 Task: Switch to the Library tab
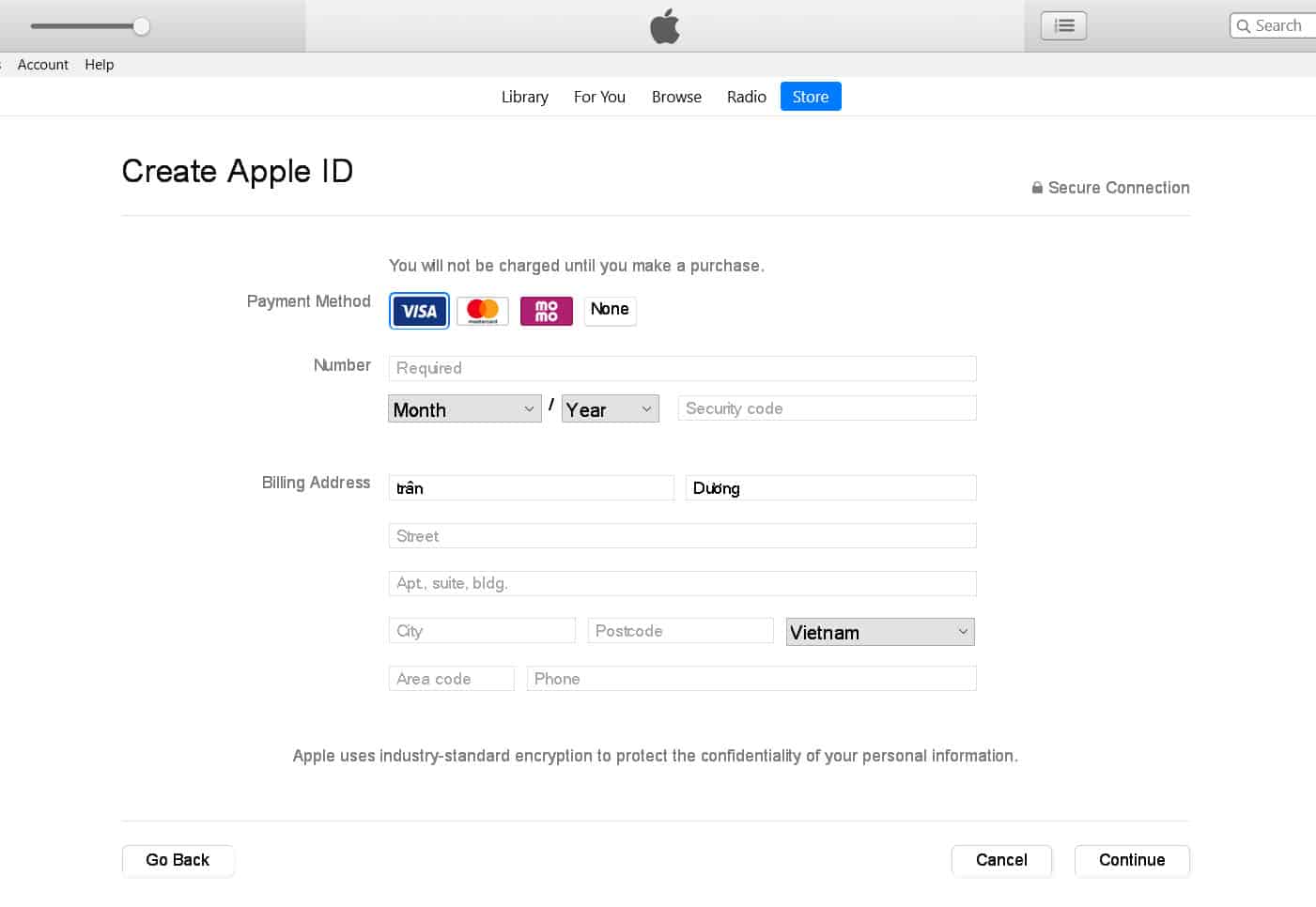coord(524,97)
